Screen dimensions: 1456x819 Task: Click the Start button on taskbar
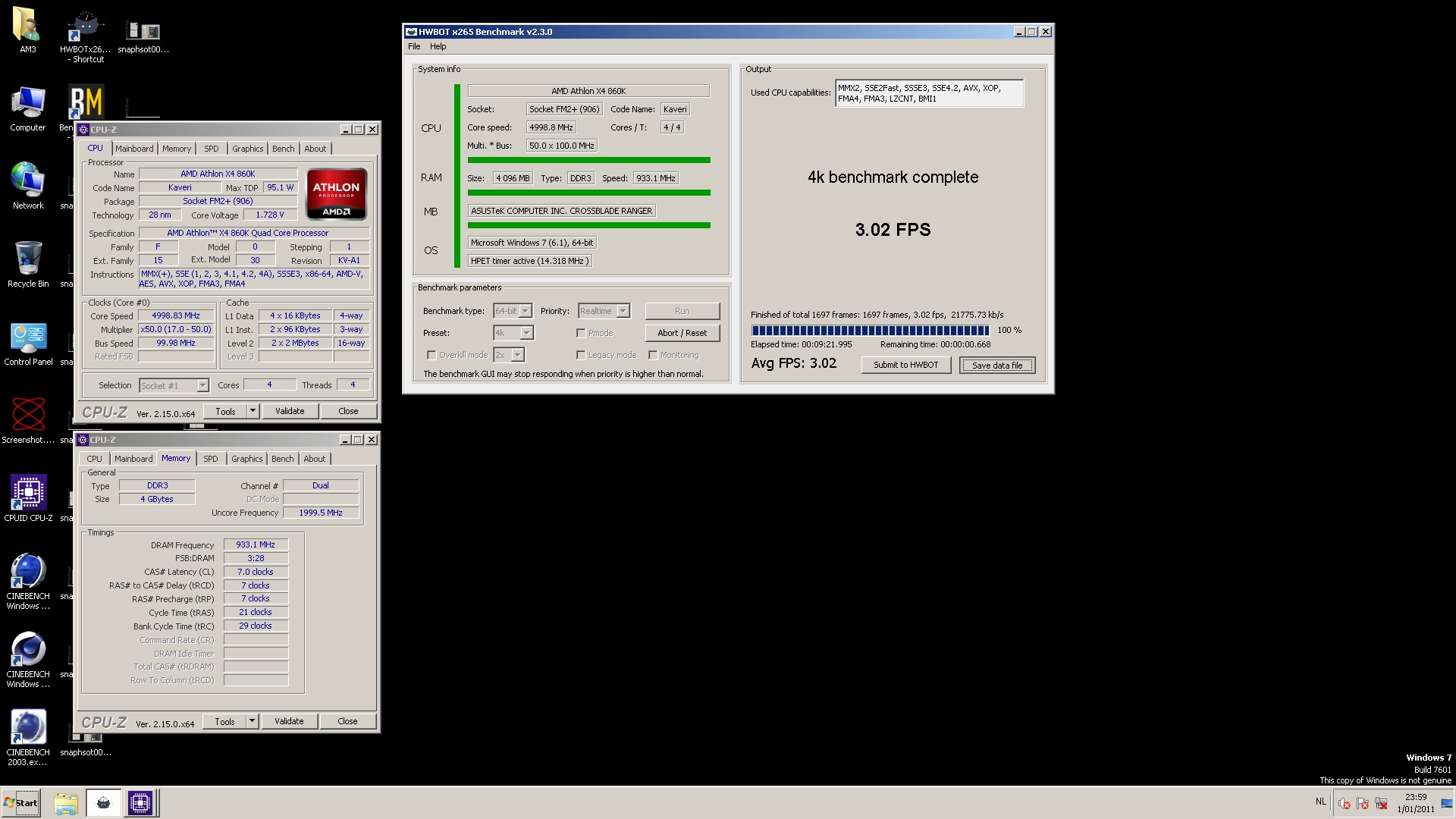[20, 802]
